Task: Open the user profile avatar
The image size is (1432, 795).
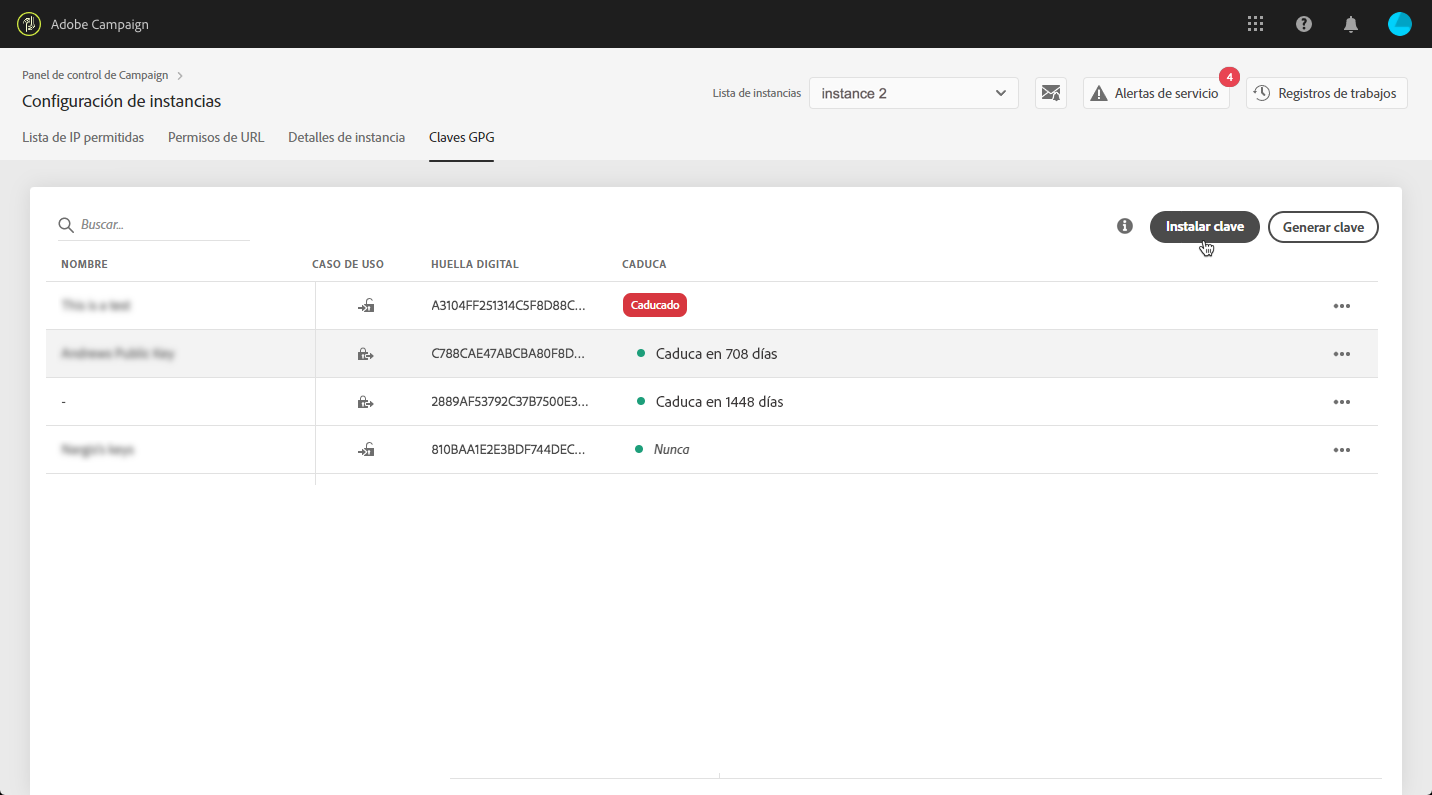Action: point(1400,24)
